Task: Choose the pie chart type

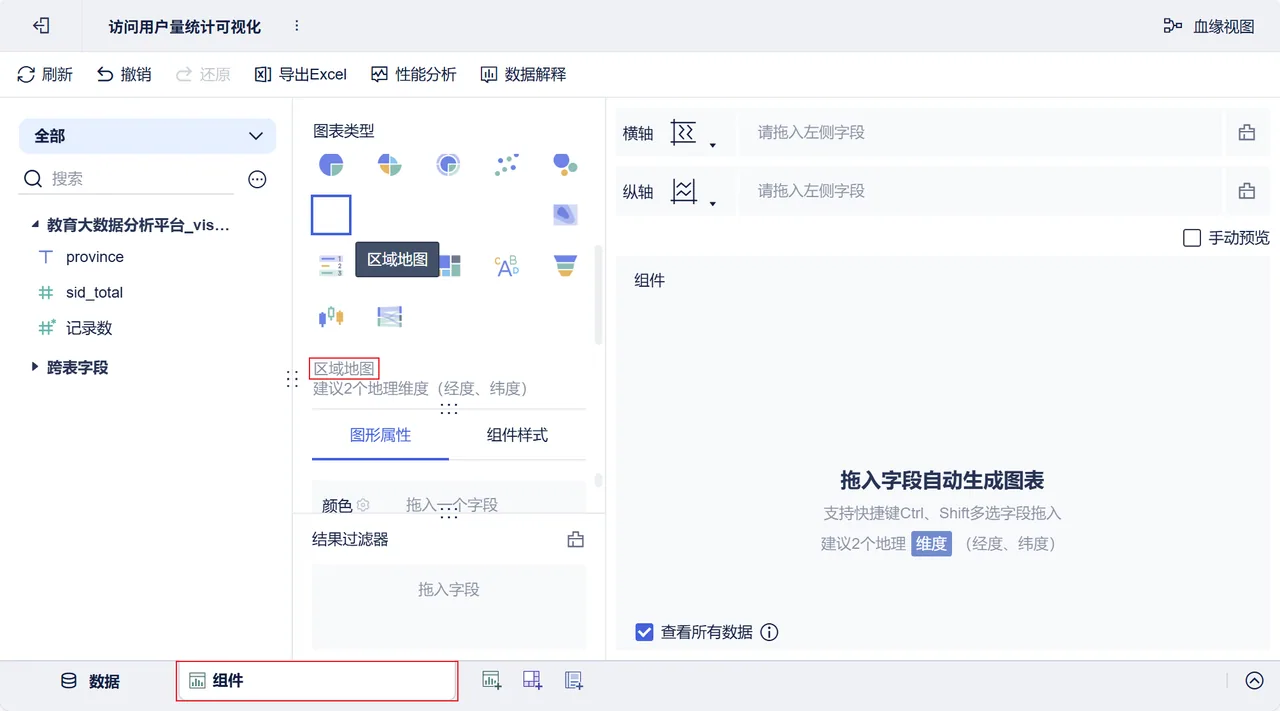Action: 331,164
